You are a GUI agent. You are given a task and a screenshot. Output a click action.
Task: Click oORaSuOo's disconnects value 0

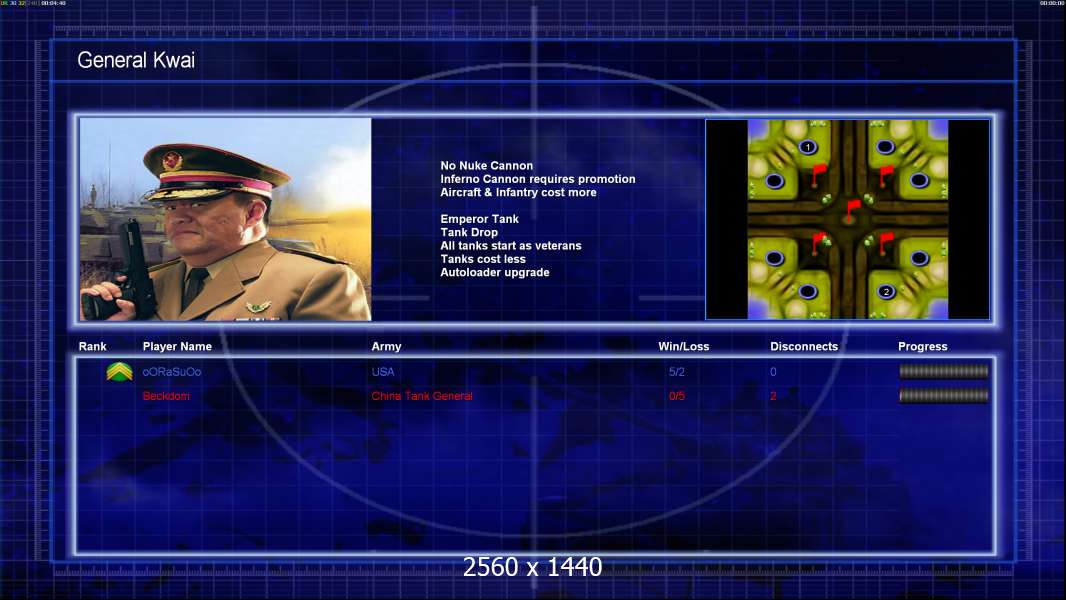pyautogui.click(x=773, y=372)
